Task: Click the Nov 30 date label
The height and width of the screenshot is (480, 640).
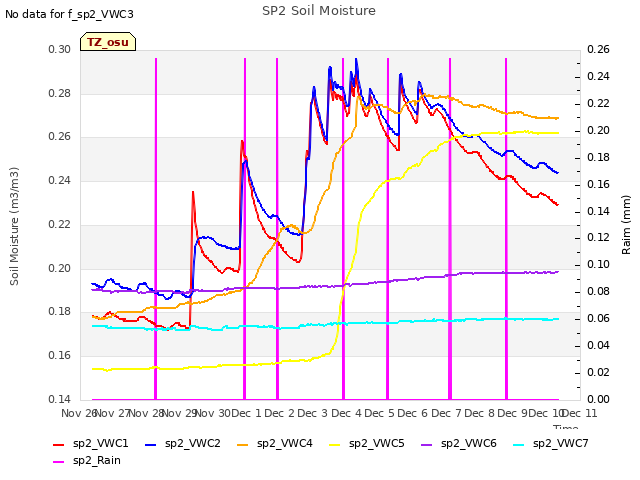Action: pyautogui.click(x=213, y=413)
